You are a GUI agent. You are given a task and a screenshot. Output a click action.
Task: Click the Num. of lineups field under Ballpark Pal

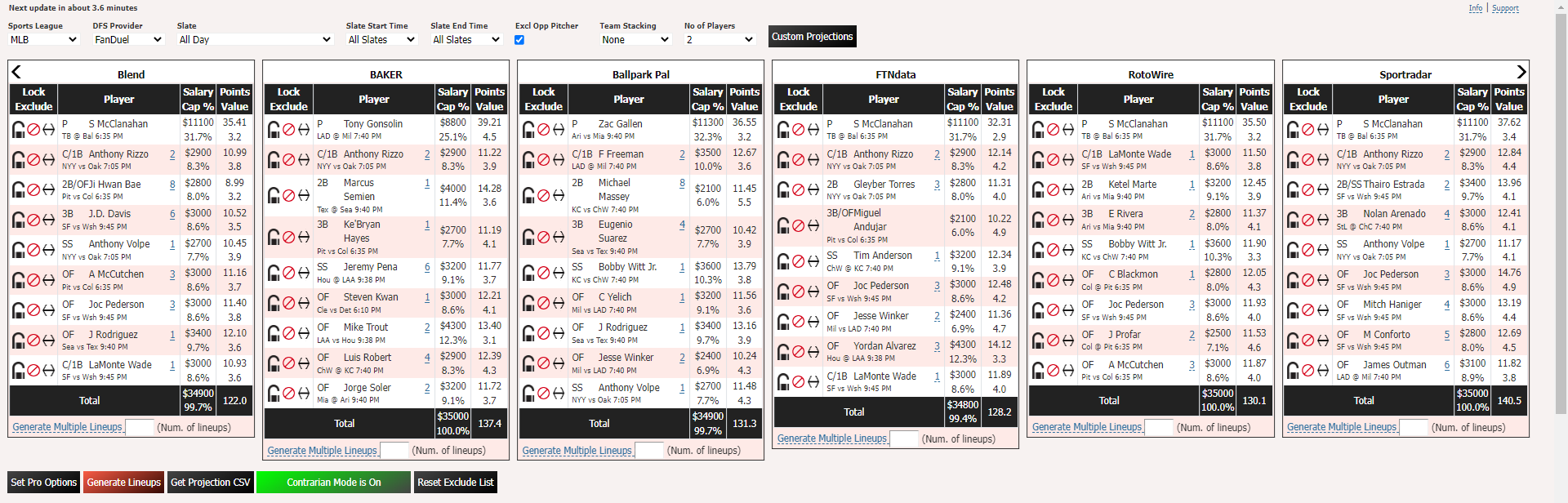[648, 450]
